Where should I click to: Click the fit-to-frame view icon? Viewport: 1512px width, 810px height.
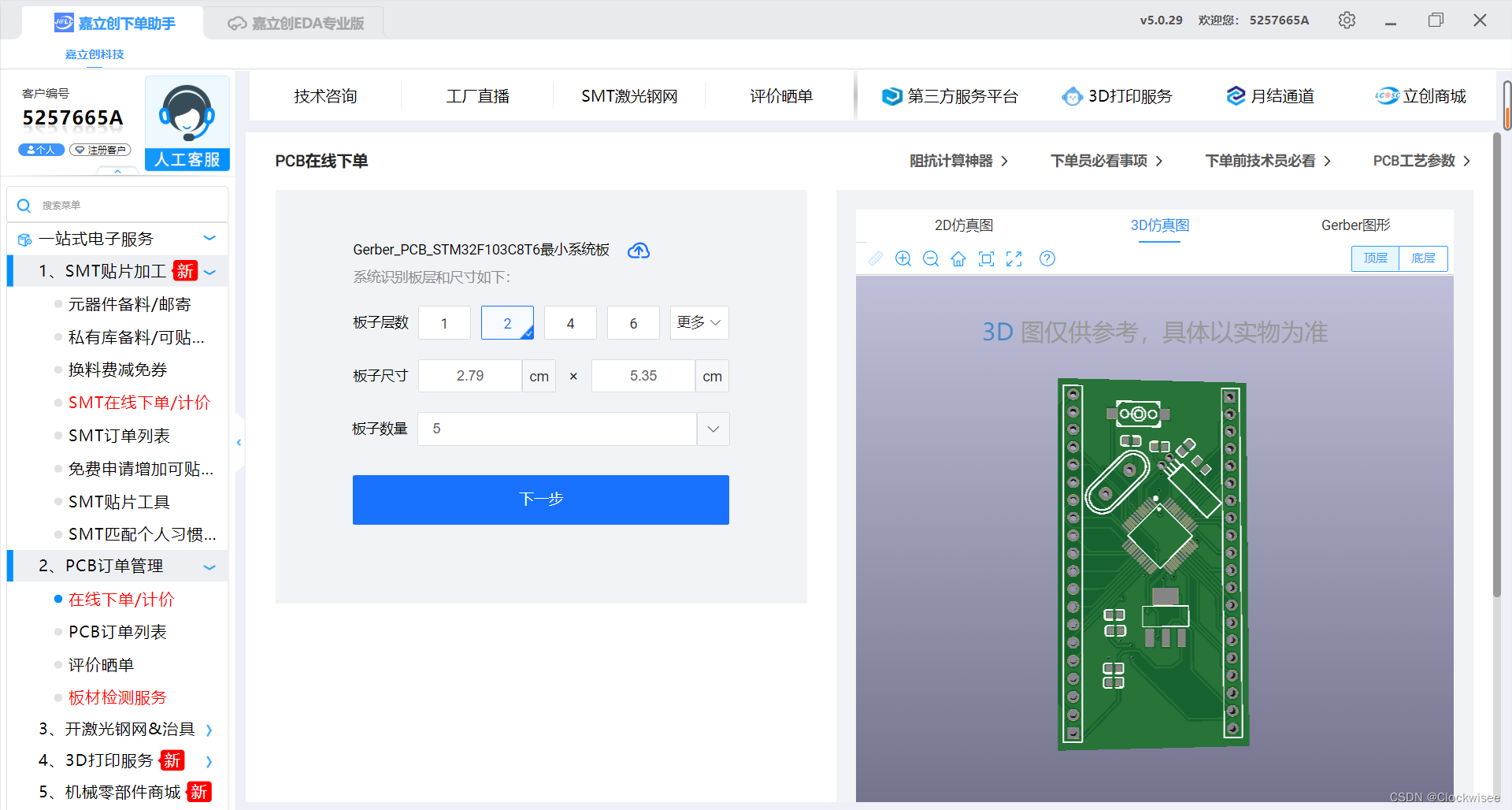[x=986, y=258]
